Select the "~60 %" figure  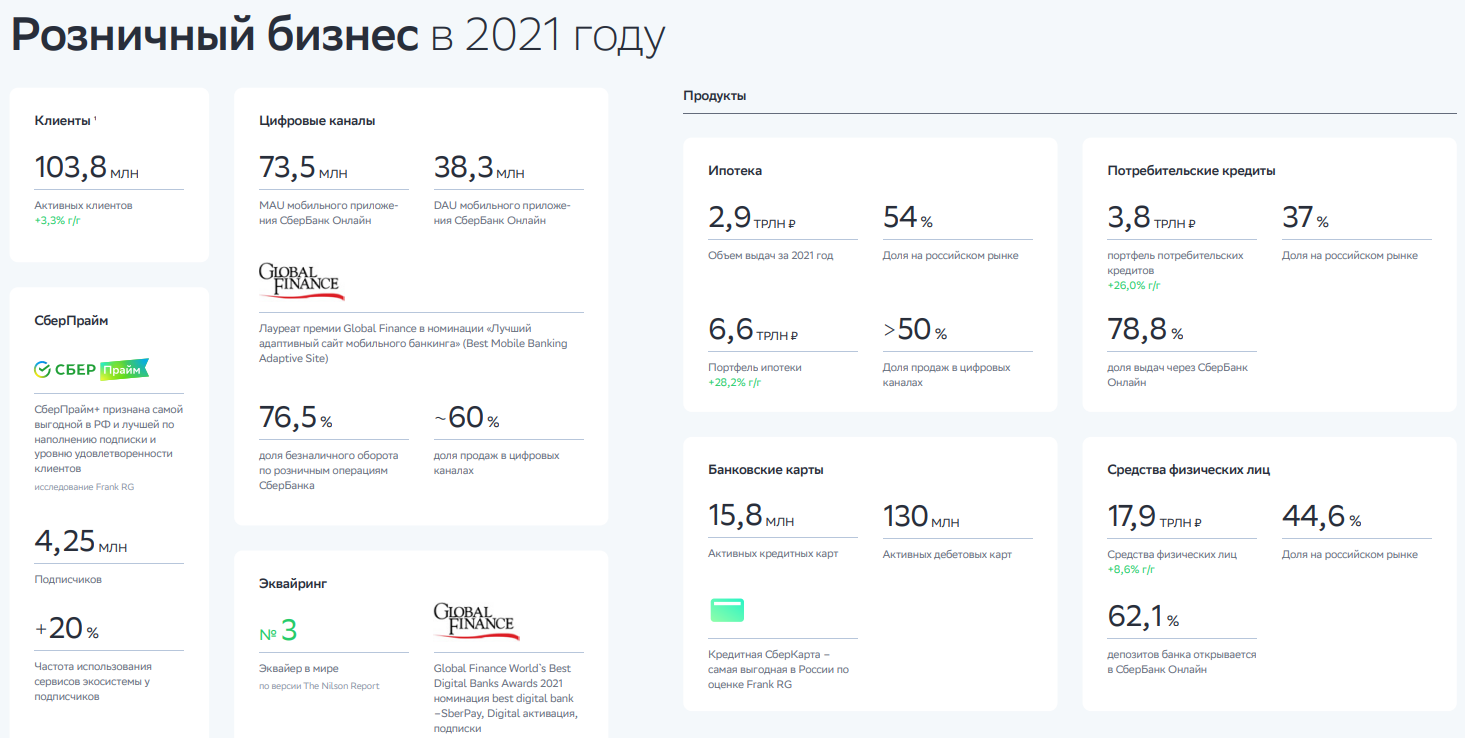coord(466,417)
